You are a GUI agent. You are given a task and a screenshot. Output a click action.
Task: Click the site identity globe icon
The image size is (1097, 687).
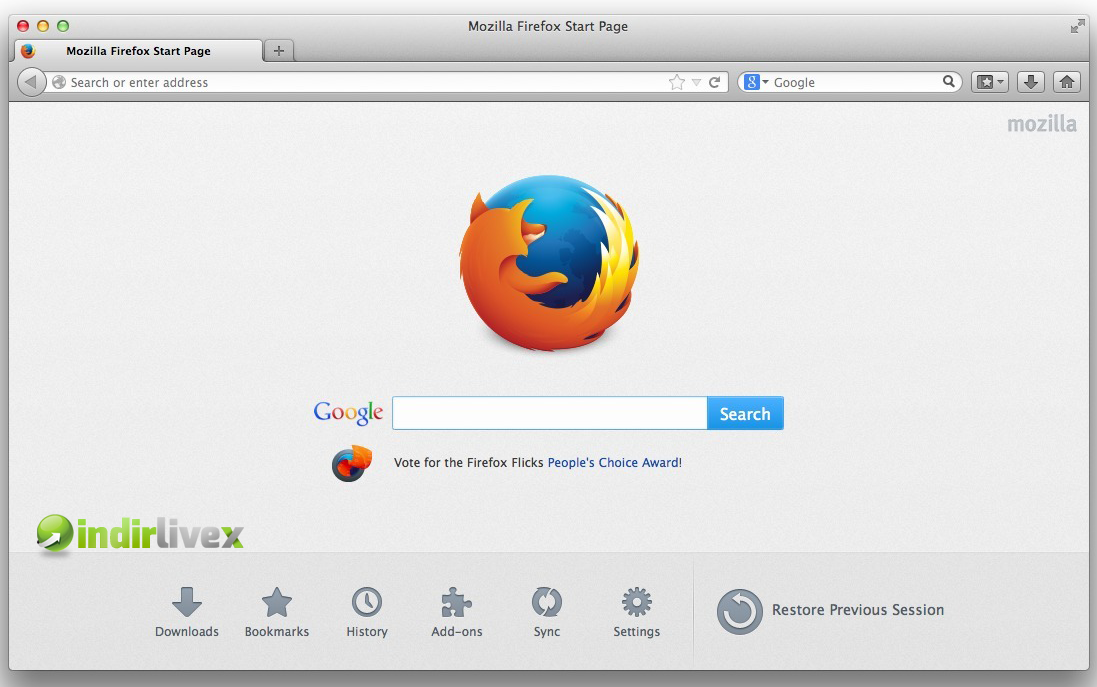coord(59,83)
